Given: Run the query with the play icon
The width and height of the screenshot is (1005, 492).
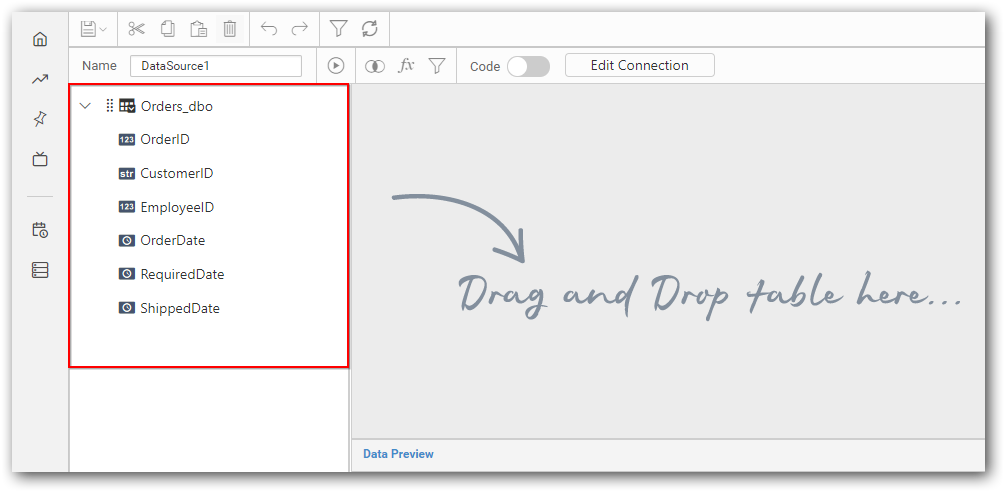Looking at the screenshot, I should 336,66.
